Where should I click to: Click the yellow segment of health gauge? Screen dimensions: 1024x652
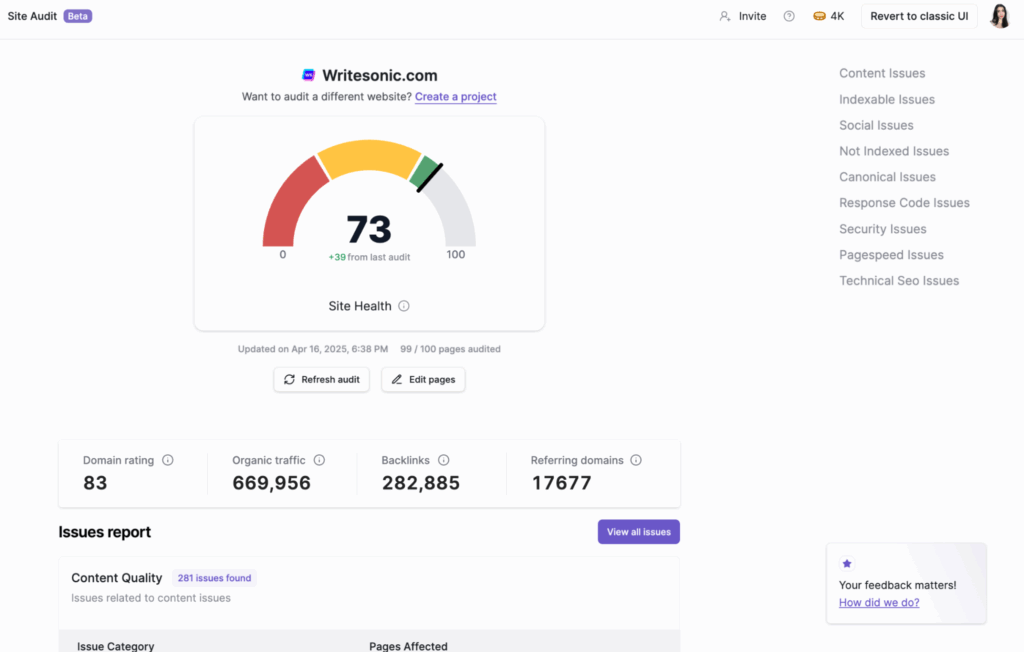[x=369, y=157]
